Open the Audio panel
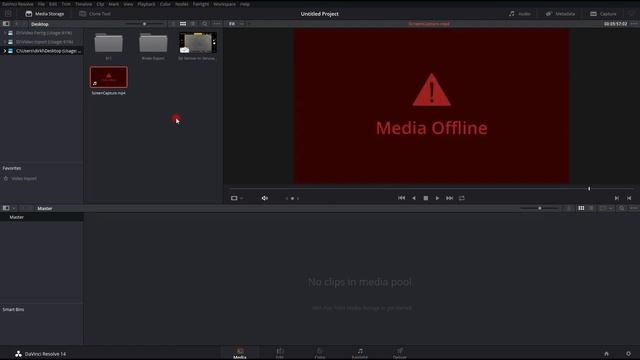The height and width of the screenshot is (360, 640). [x=520, y=14]
